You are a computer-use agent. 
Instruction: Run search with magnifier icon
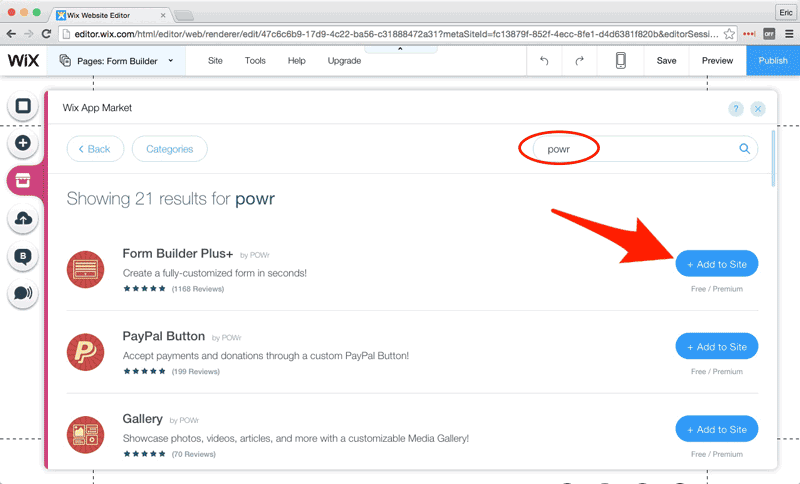tap(744, 148)
